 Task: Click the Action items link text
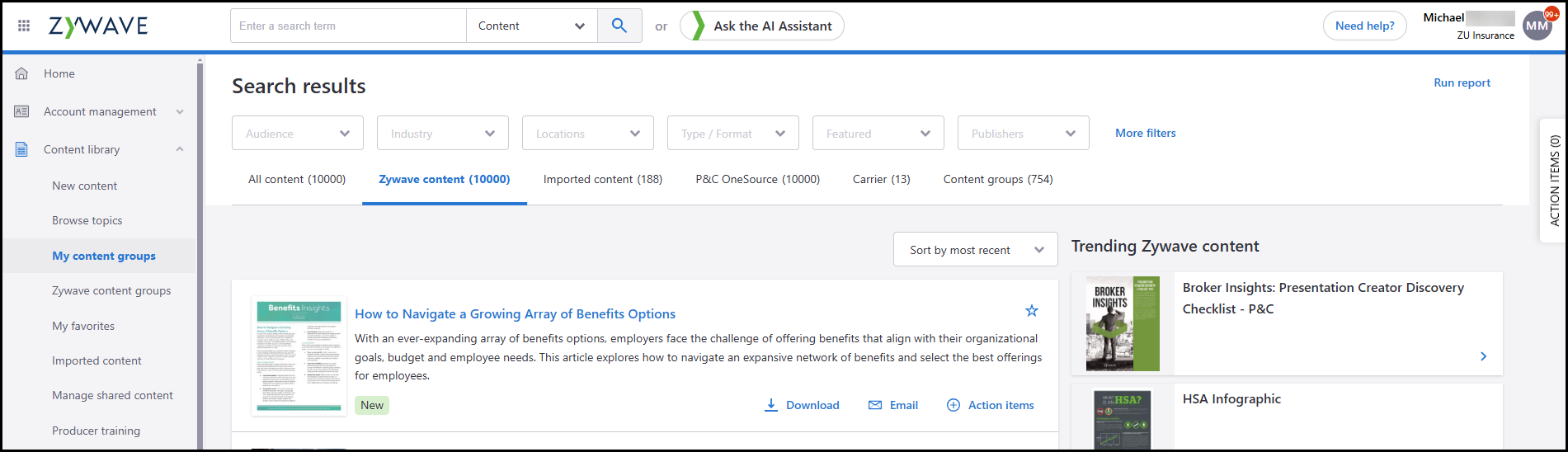point(1001,405)
